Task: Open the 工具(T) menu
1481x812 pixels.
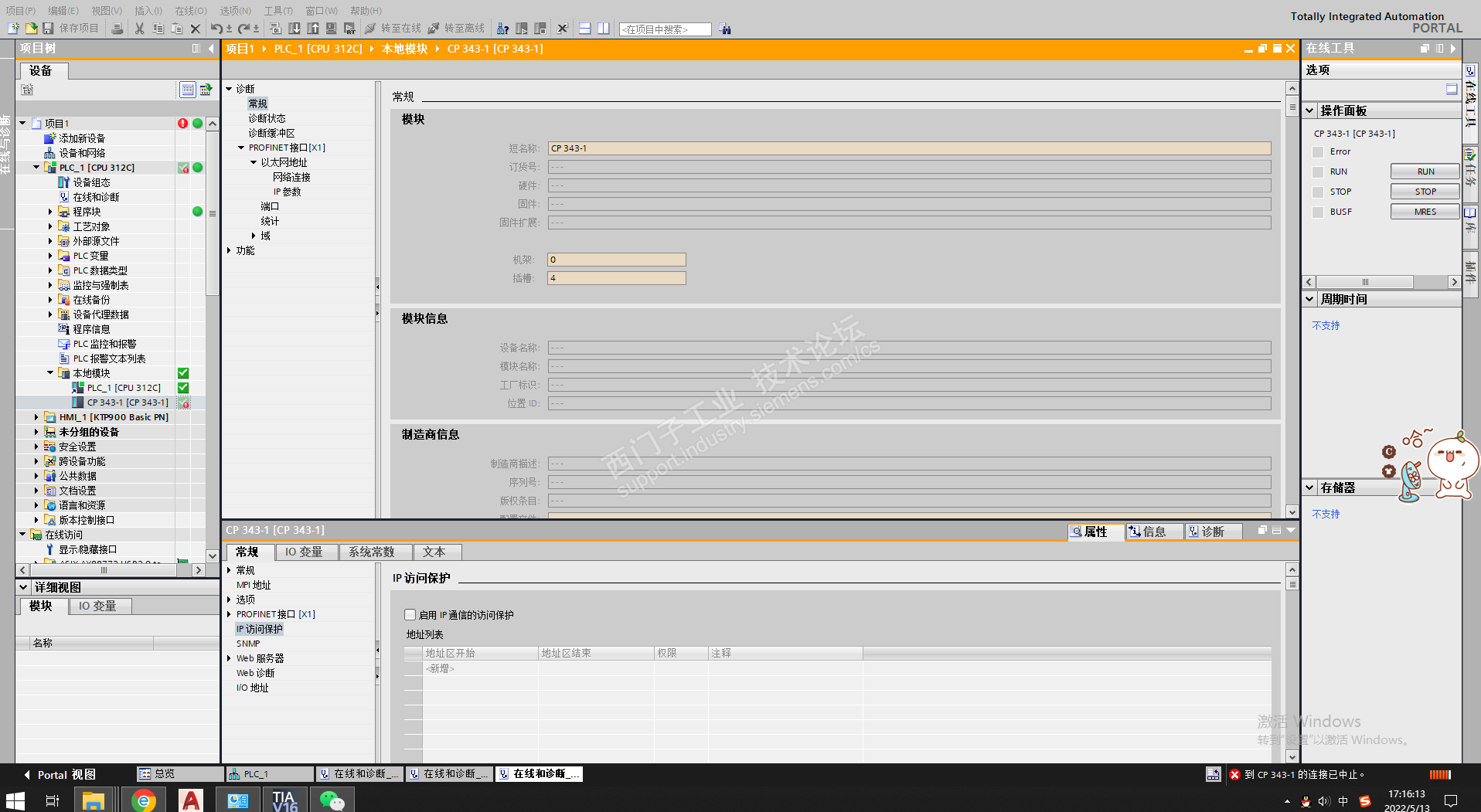Action: tap(278, 11)
